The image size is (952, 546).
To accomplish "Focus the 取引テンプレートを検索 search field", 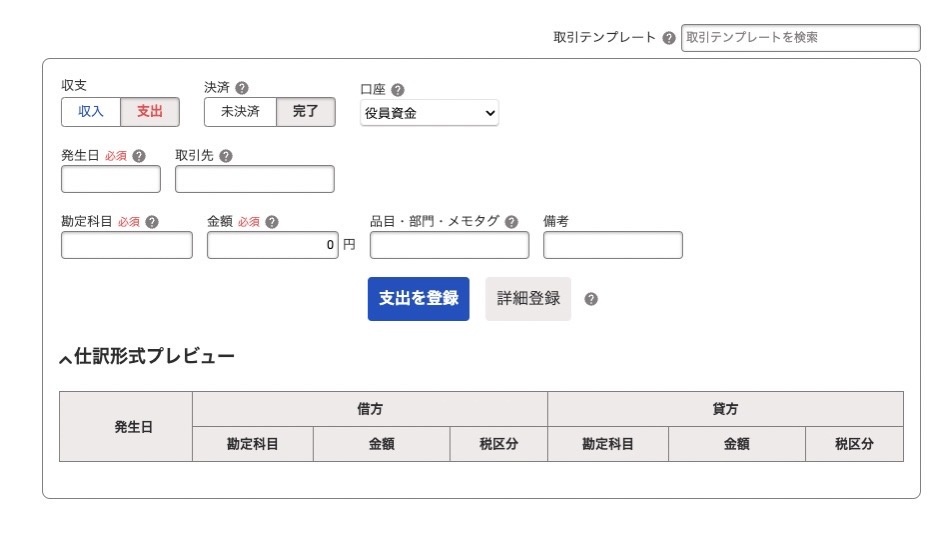I will tap(800, 38).
